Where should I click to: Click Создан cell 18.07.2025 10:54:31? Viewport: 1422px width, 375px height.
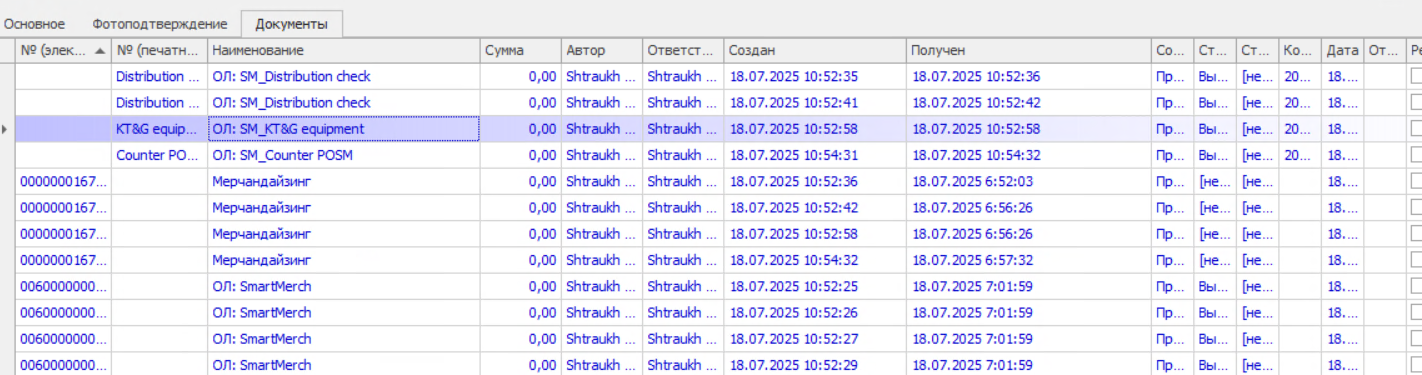coord(815,155)
